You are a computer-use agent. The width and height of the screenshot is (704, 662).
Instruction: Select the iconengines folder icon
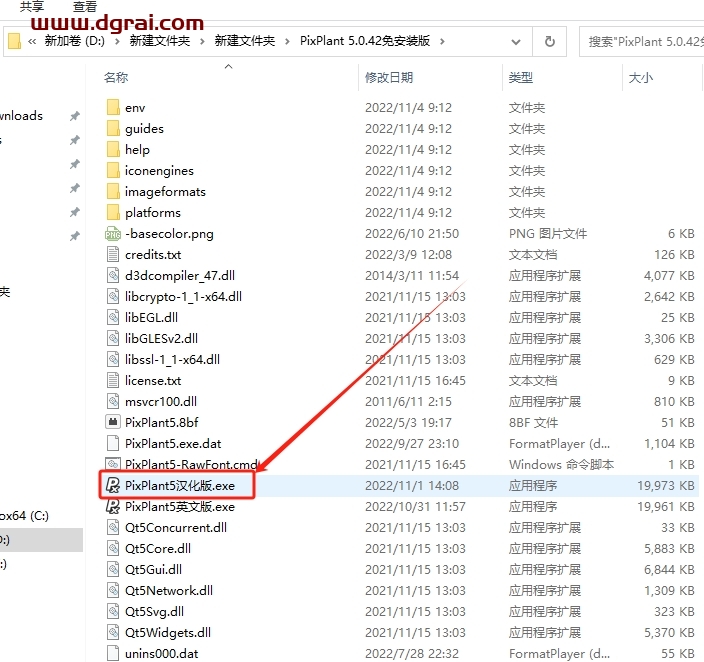click(x=113, y=171)
